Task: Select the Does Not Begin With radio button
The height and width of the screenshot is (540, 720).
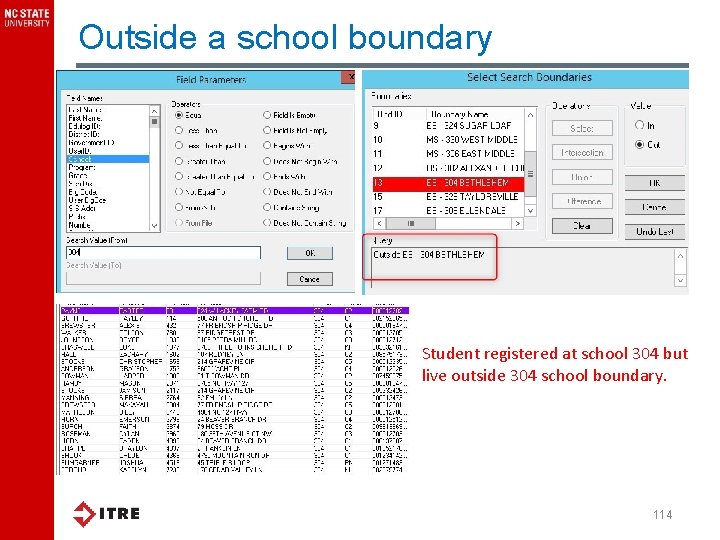Action: click(267, 161)
